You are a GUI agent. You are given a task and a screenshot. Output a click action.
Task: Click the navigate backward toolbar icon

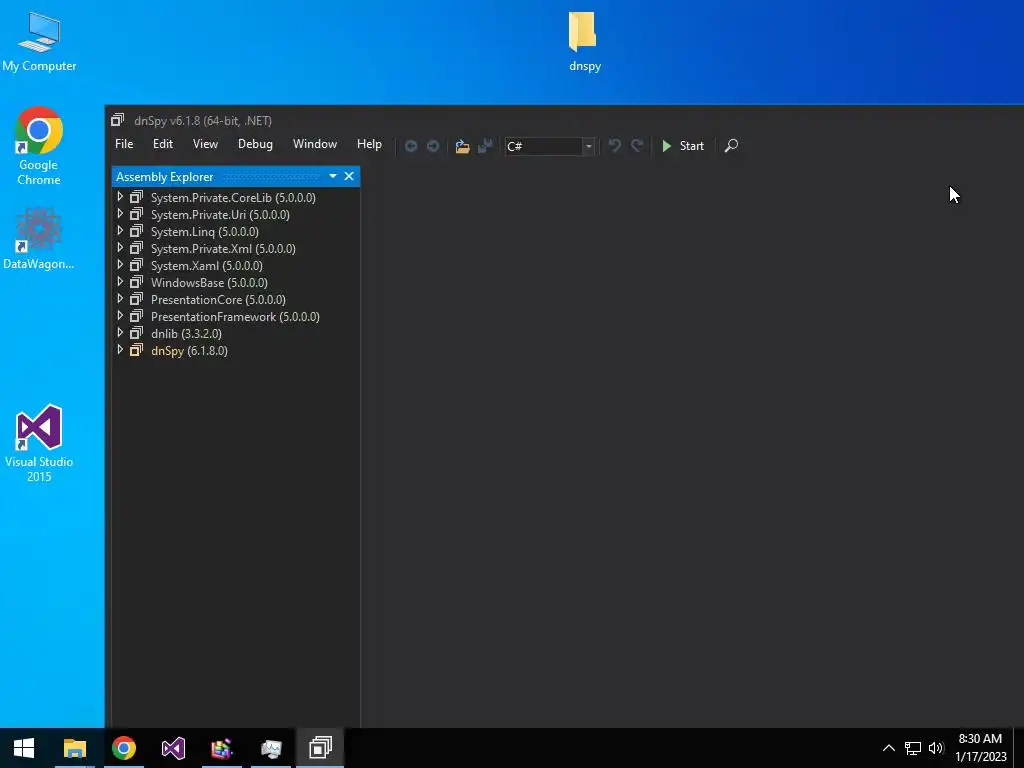pos(411,146)
